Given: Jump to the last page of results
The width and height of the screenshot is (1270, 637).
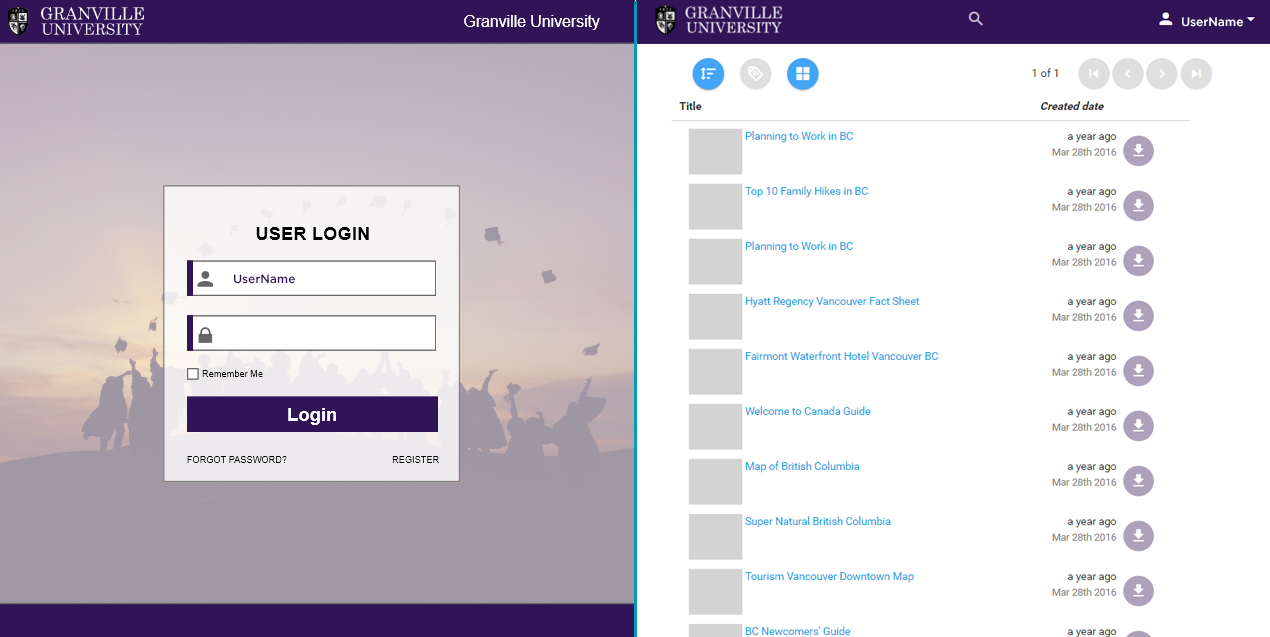Looking at the screenshot, I should pyautogui.click(x=1196, y=73).
